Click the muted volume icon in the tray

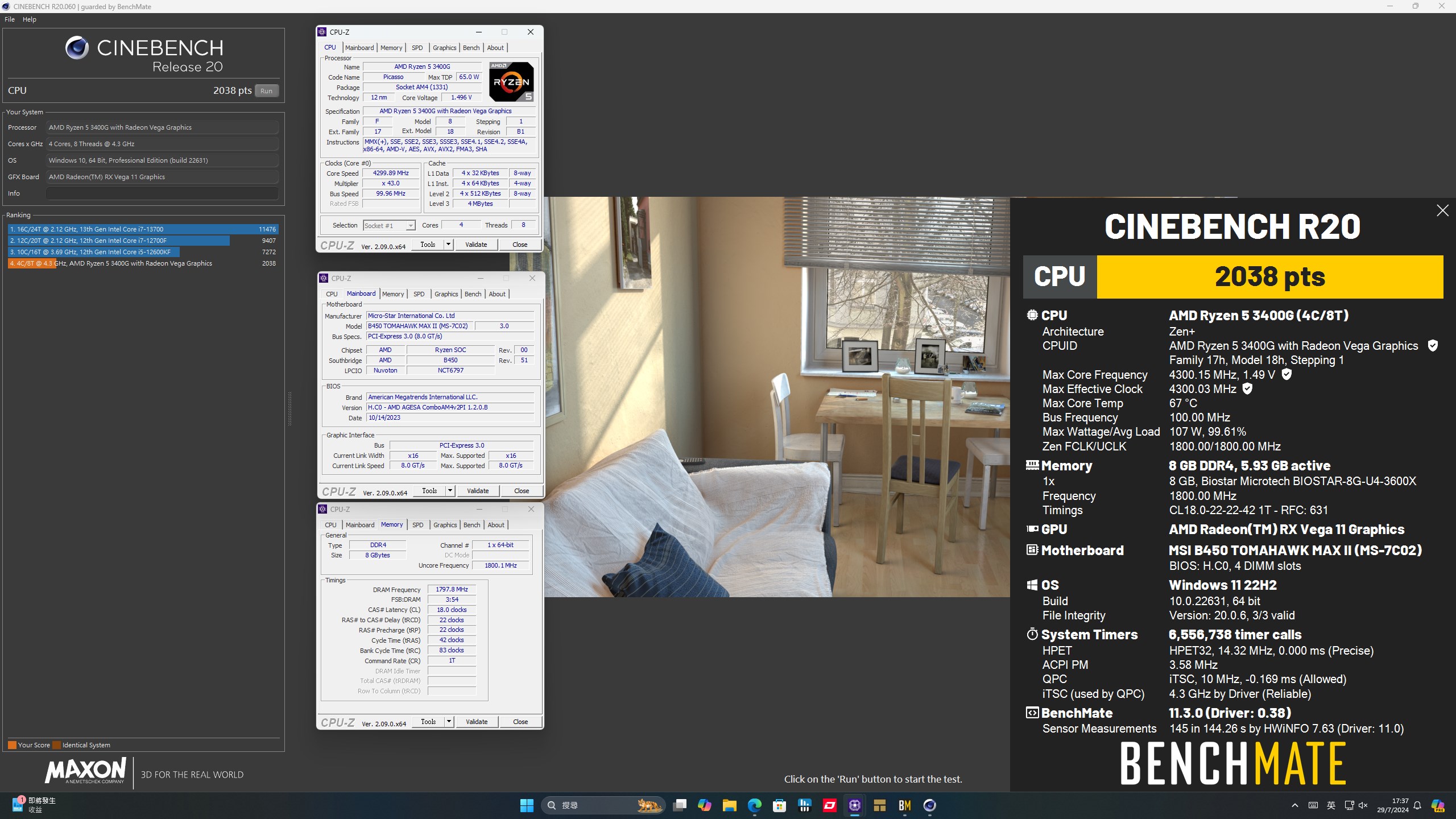point(1363,805)
